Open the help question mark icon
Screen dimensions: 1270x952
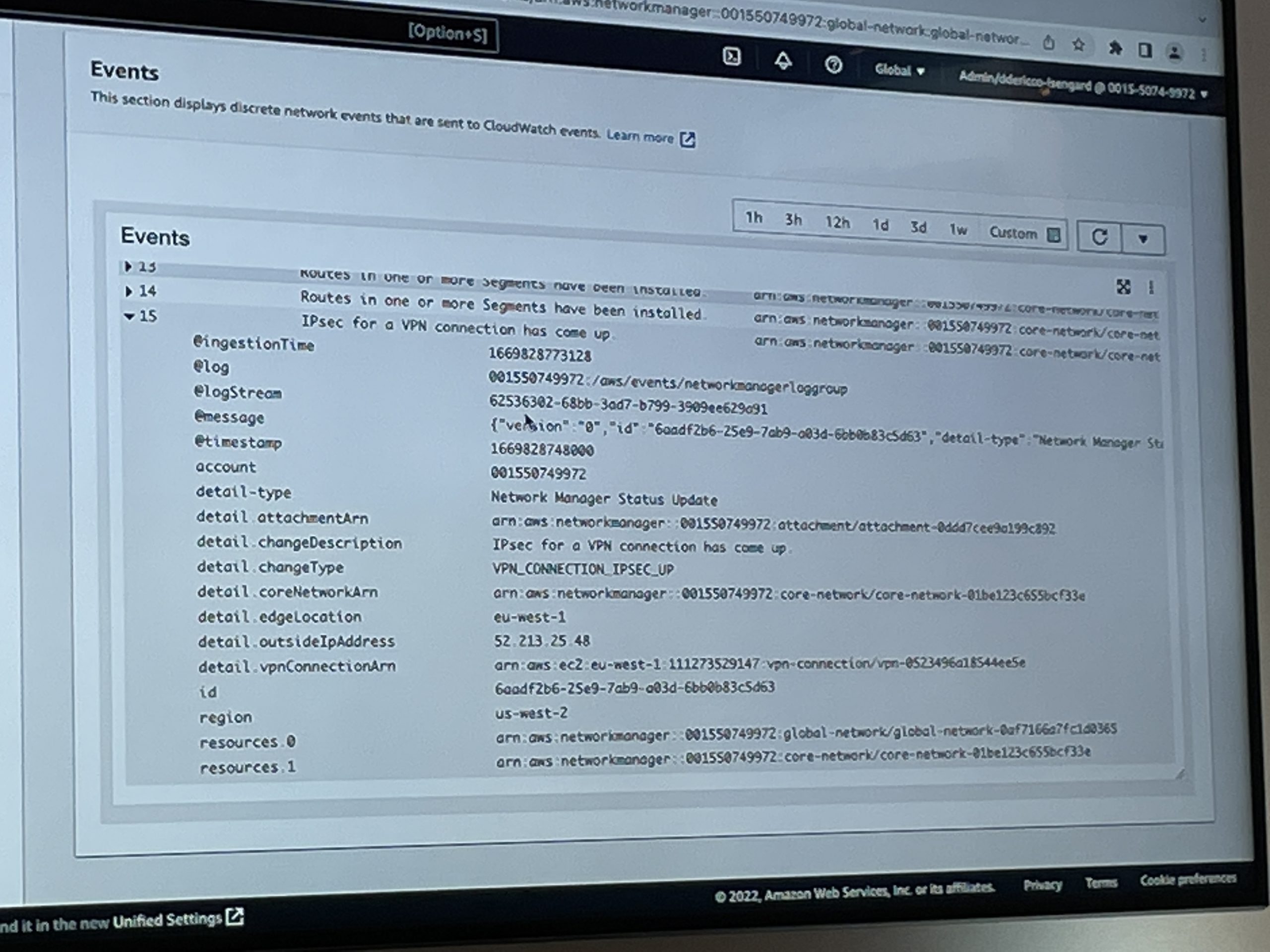pyautogui.click(x=833, y=65)
